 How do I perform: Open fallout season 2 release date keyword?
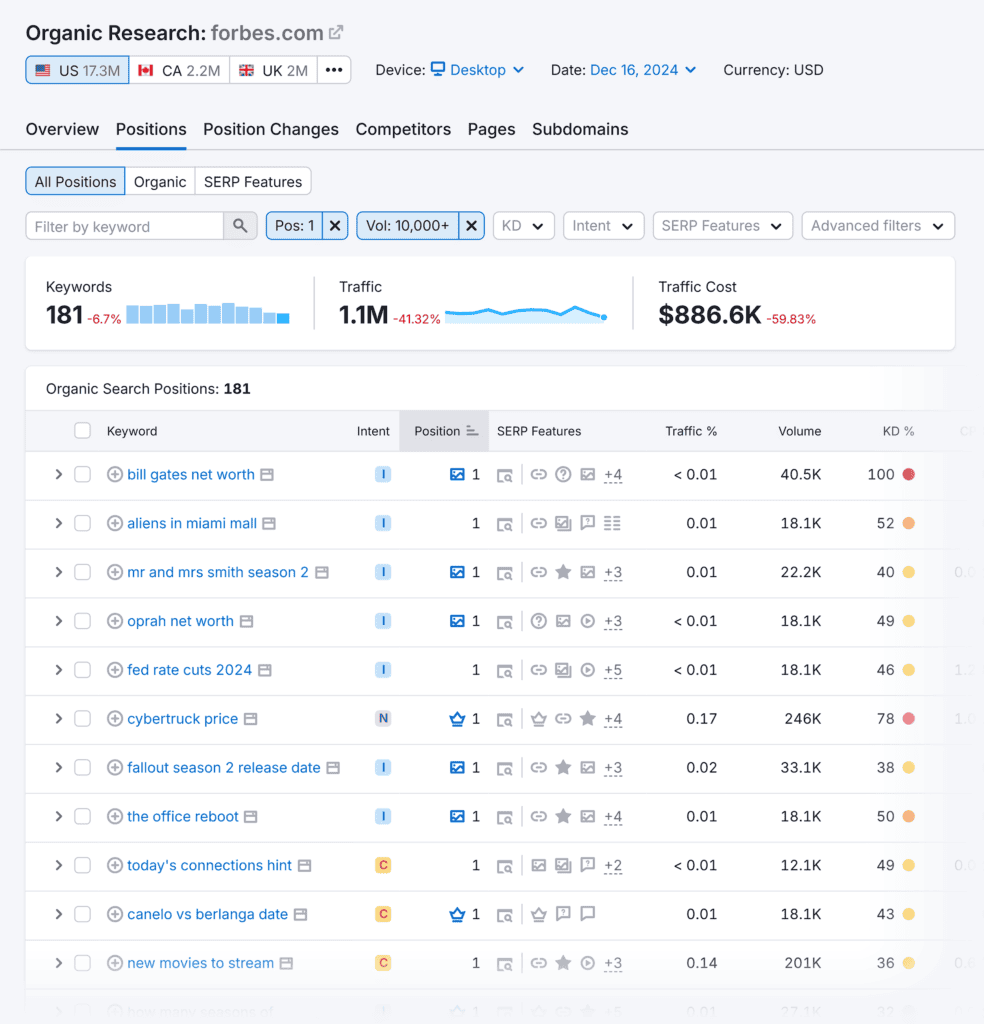tap(223, 768)
